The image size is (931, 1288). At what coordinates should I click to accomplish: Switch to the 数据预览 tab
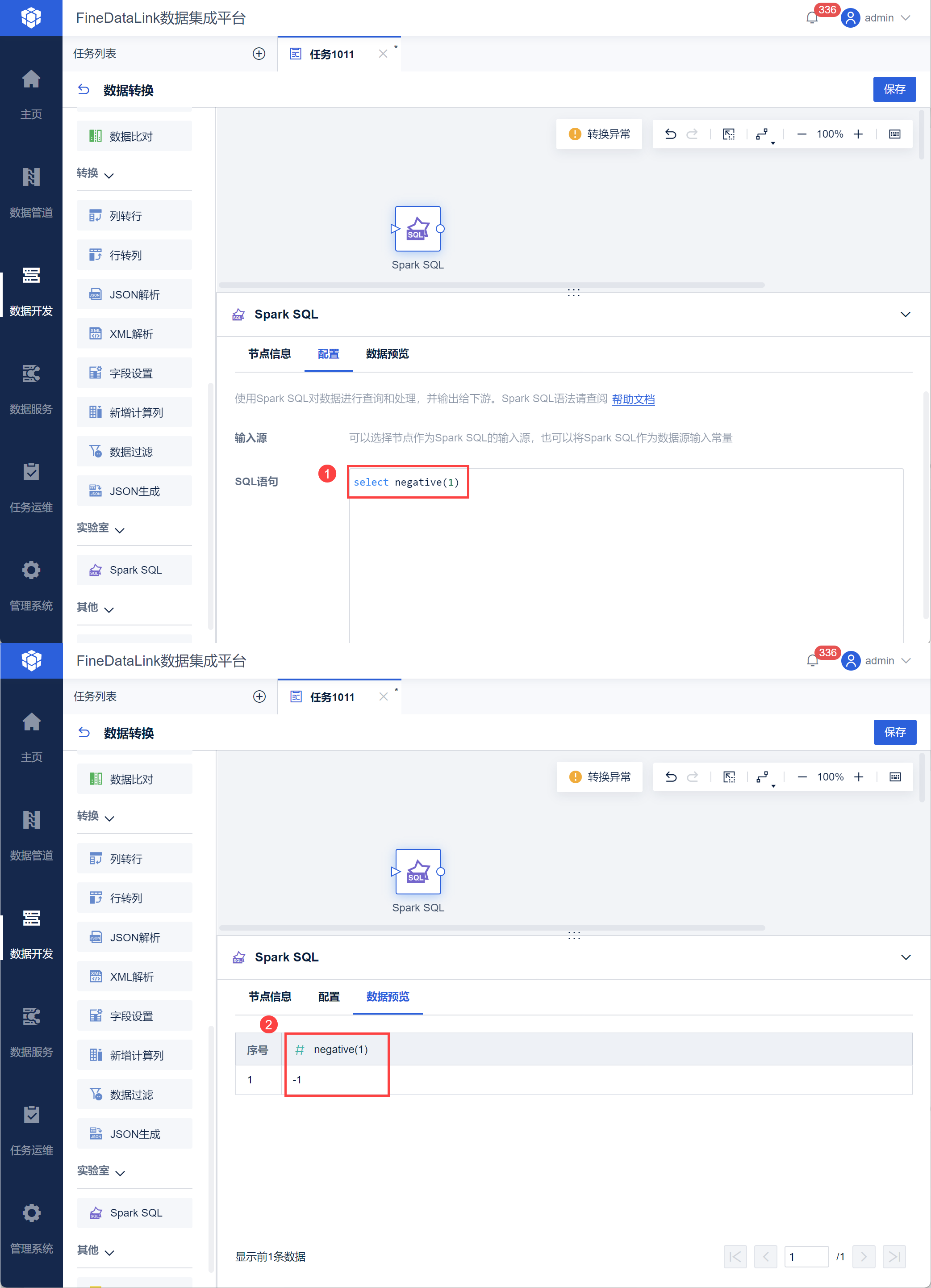pyautogui.click(x=388, y=354)
